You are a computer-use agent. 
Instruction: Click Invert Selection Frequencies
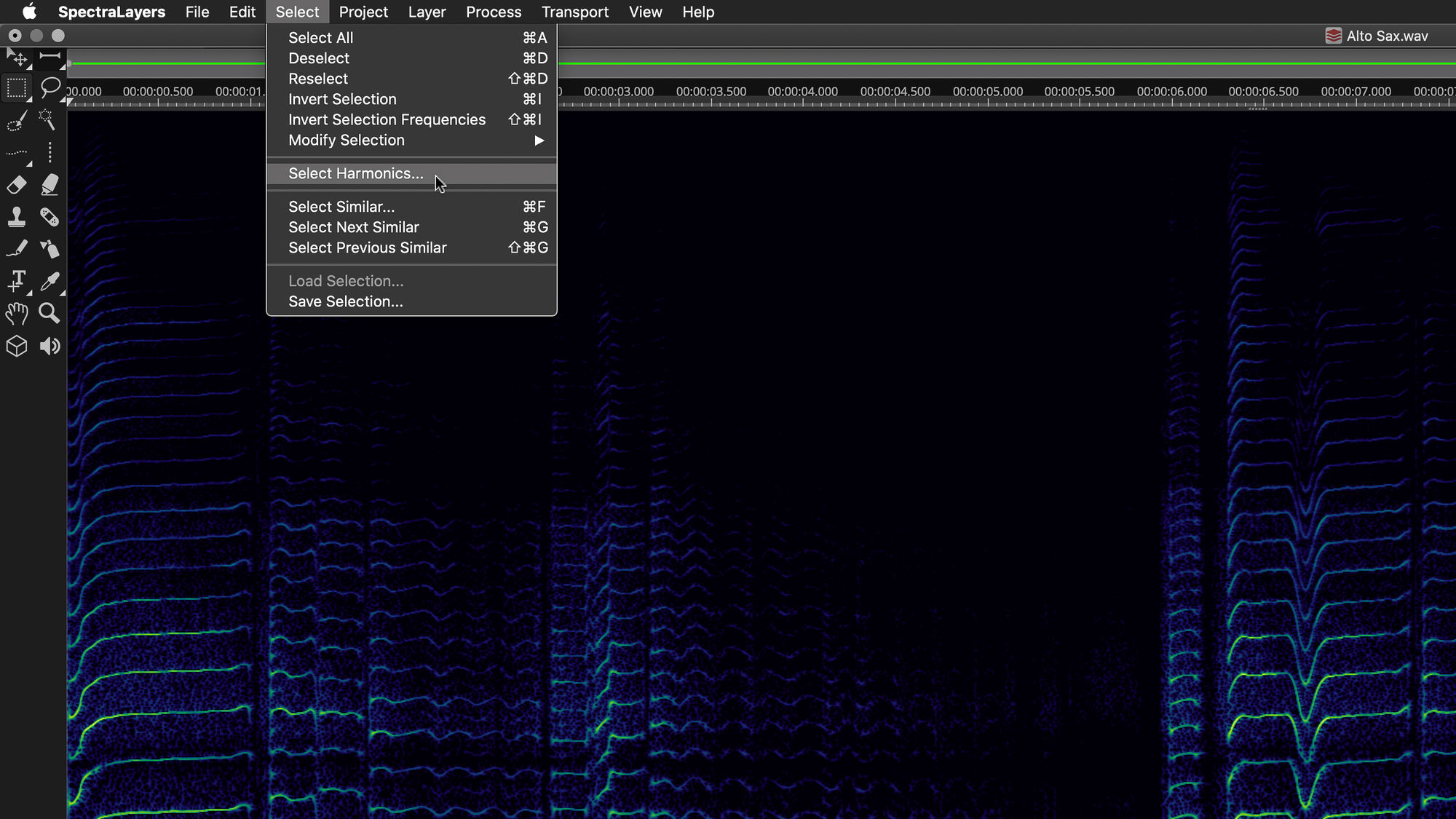coord(411,119)
